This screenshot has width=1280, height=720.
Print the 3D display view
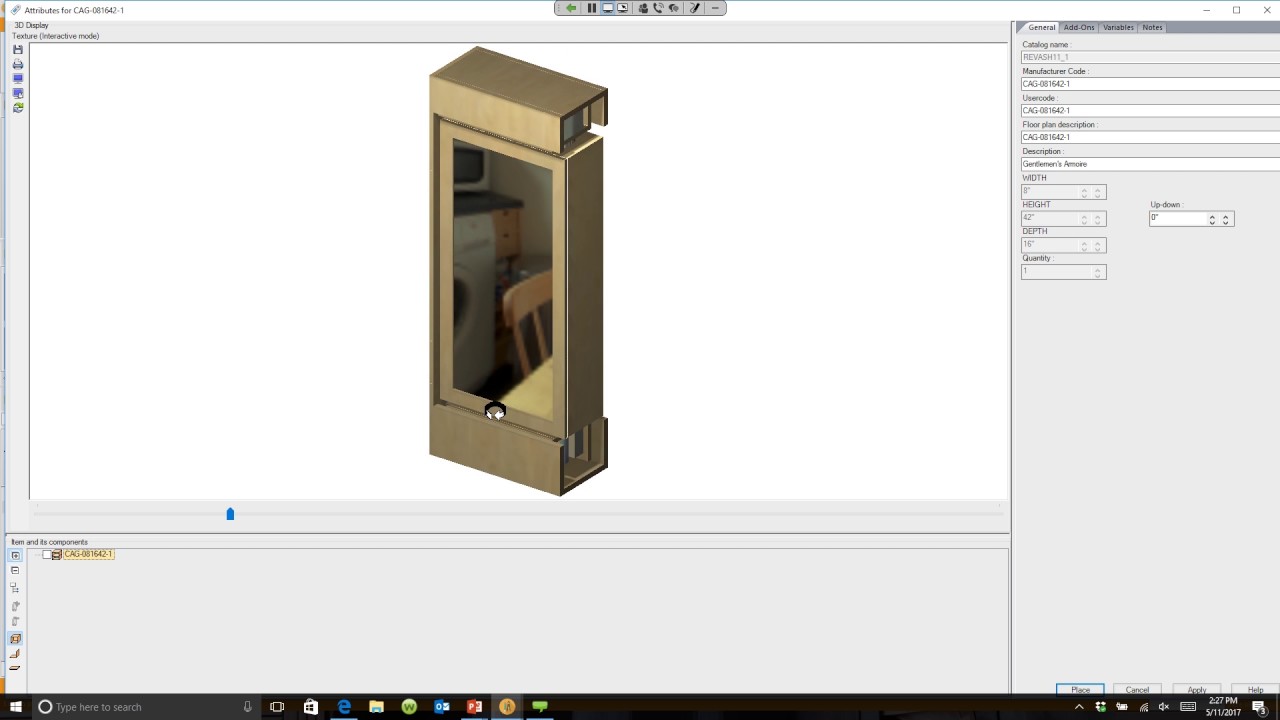pos(17,64)
